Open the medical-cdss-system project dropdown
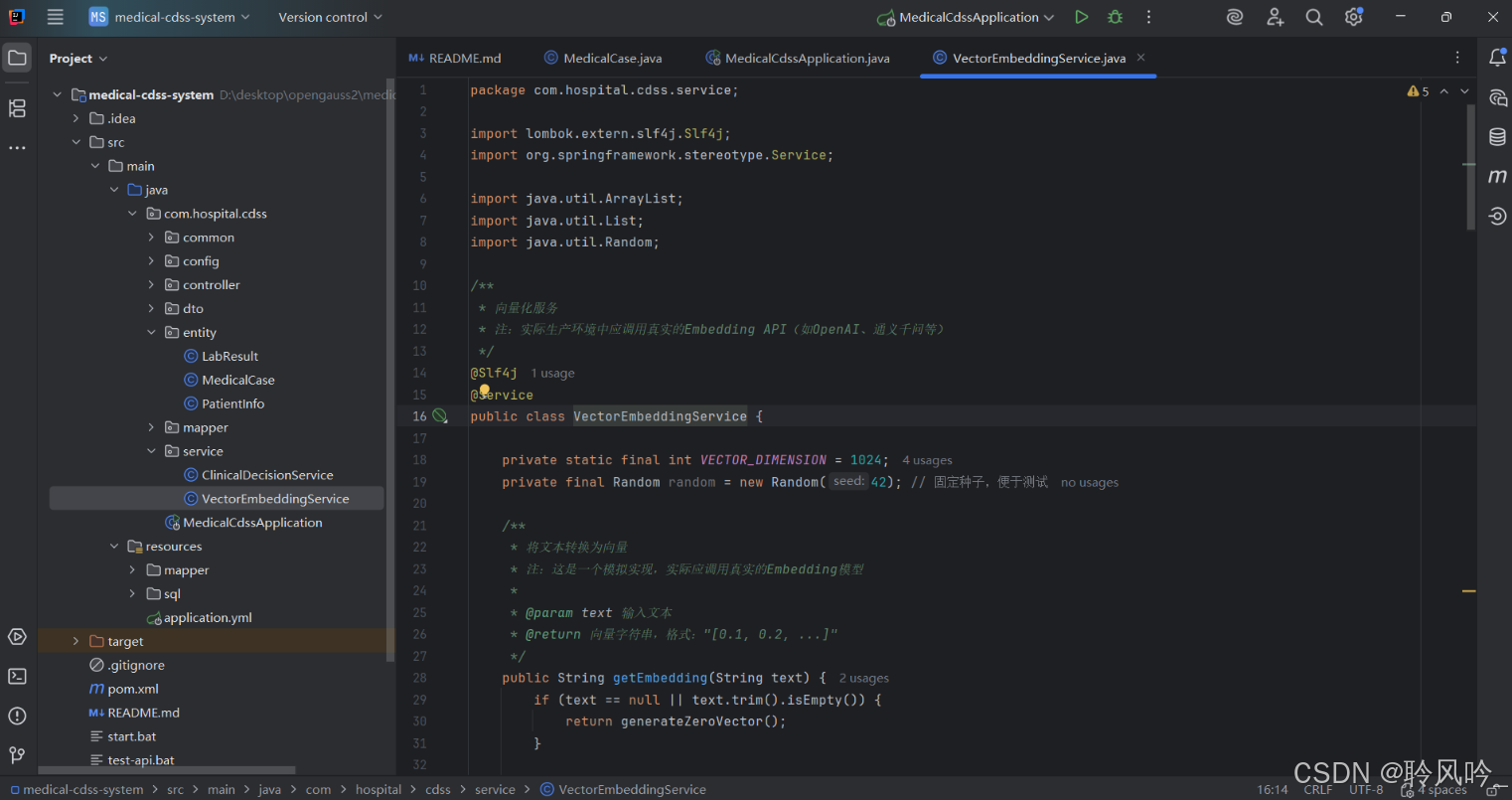This screenshot has width=1512, height=800. 169,17
